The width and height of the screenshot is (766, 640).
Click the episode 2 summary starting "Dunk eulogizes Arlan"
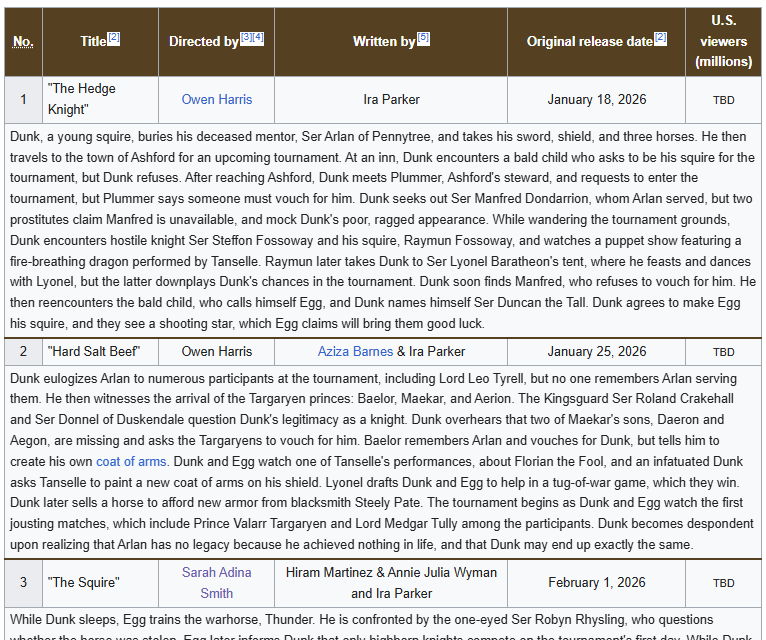click(383, 462)
